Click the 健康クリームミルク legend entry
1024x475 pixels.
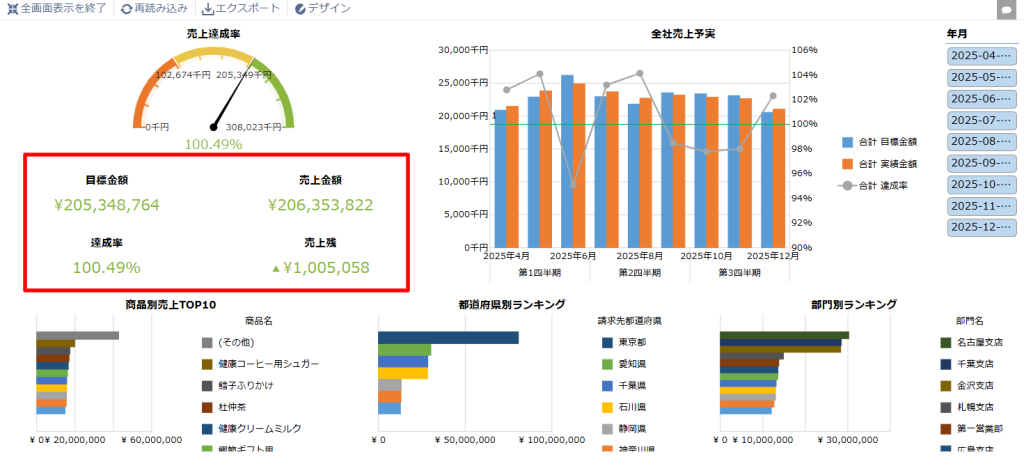(251, 429)
